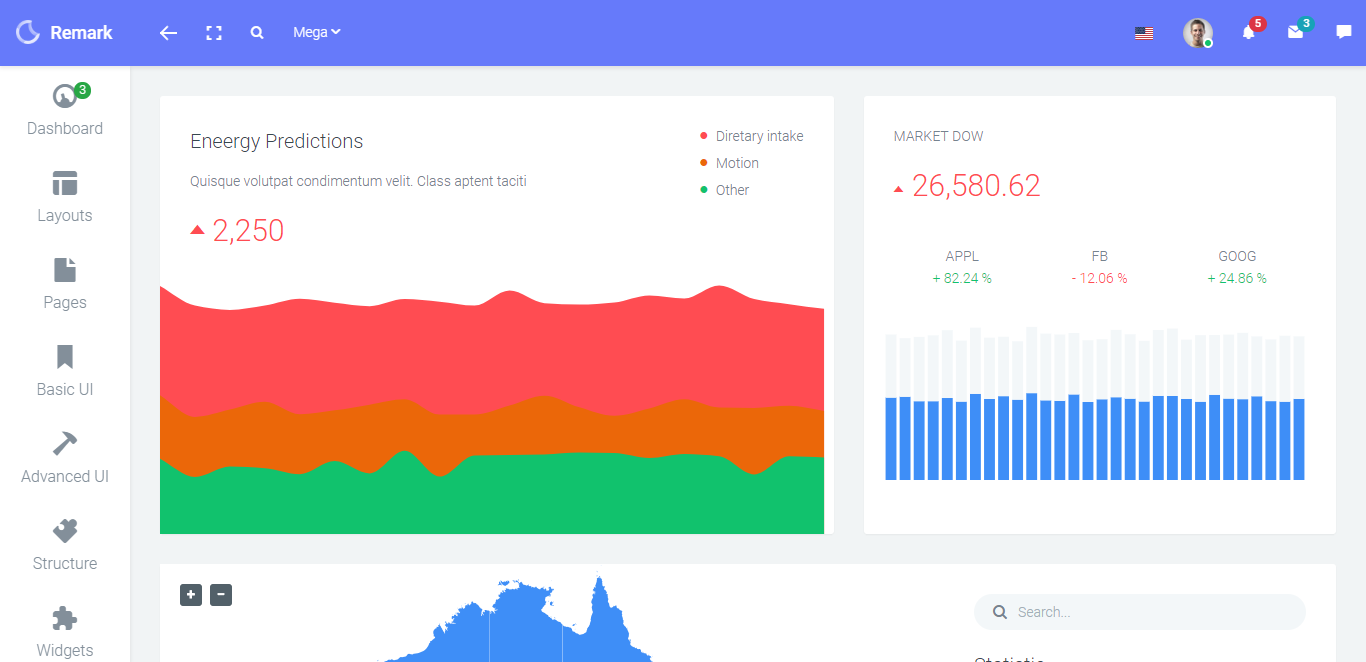Toggle the Other legend item
Screen dimensions: 1366x662
pos(731,190)
